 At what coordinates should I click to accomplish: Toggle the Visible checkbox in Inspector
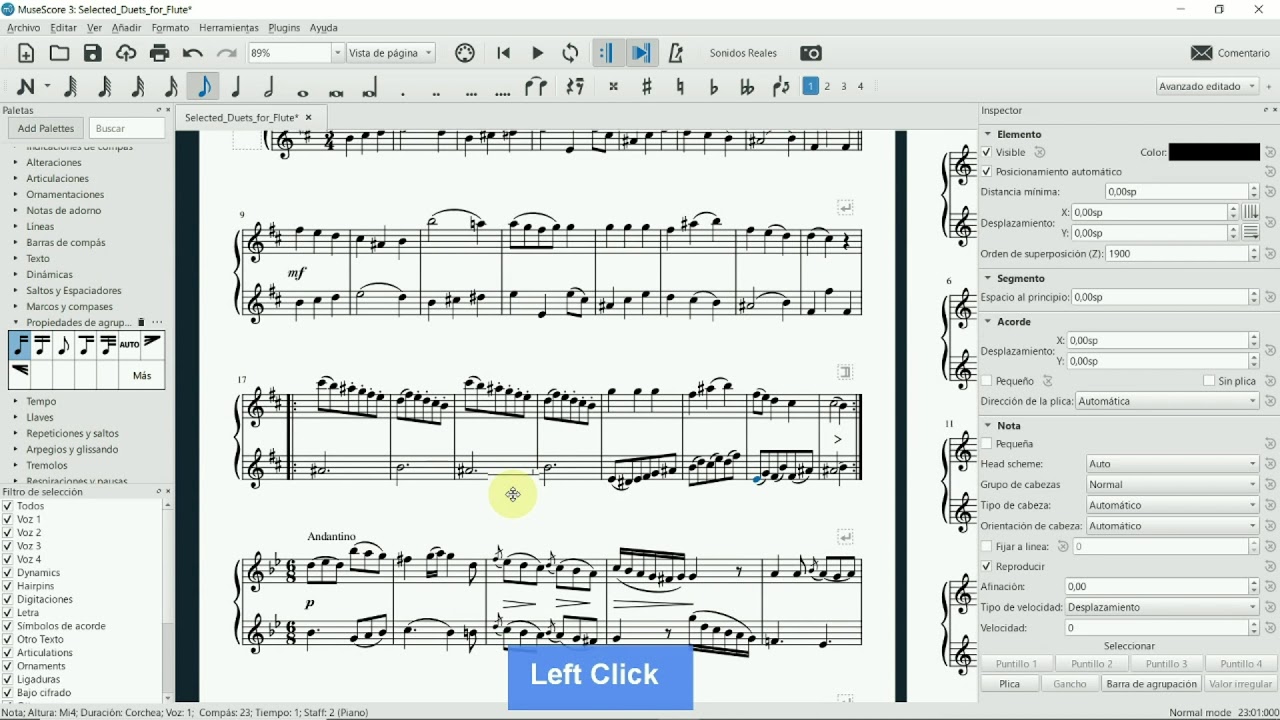coord(987,153)
